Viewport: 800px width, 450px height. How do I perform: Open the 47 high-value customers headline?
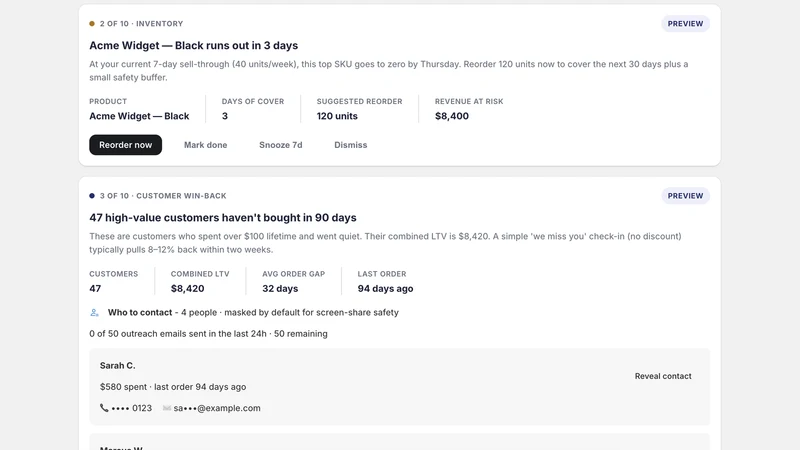223,218
